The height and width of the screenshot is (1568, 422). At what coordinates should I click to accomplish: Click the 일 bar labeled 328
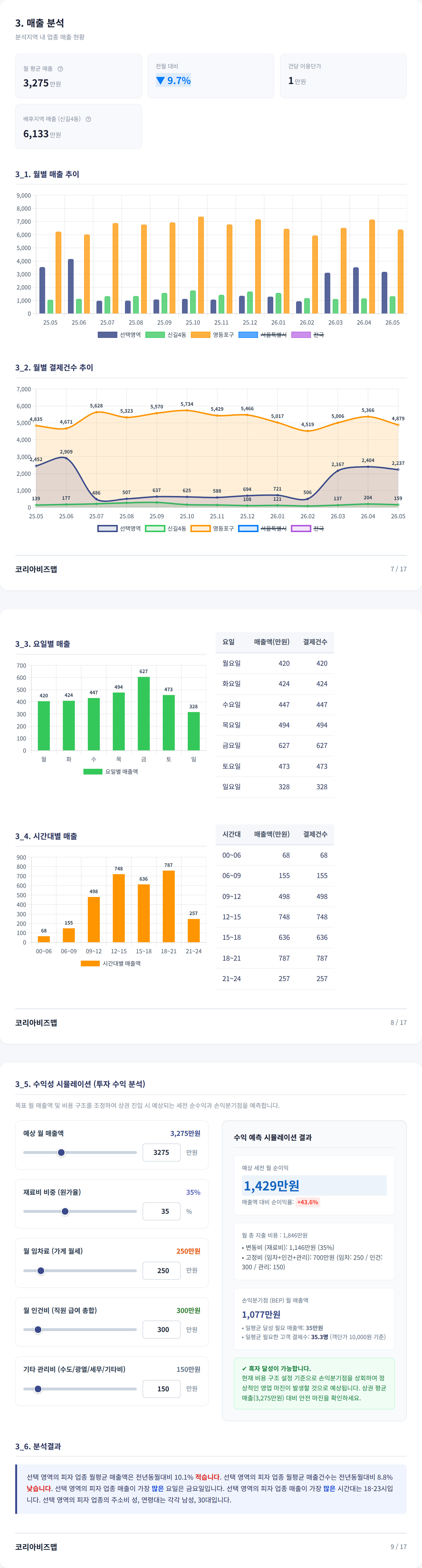(194, 731)
